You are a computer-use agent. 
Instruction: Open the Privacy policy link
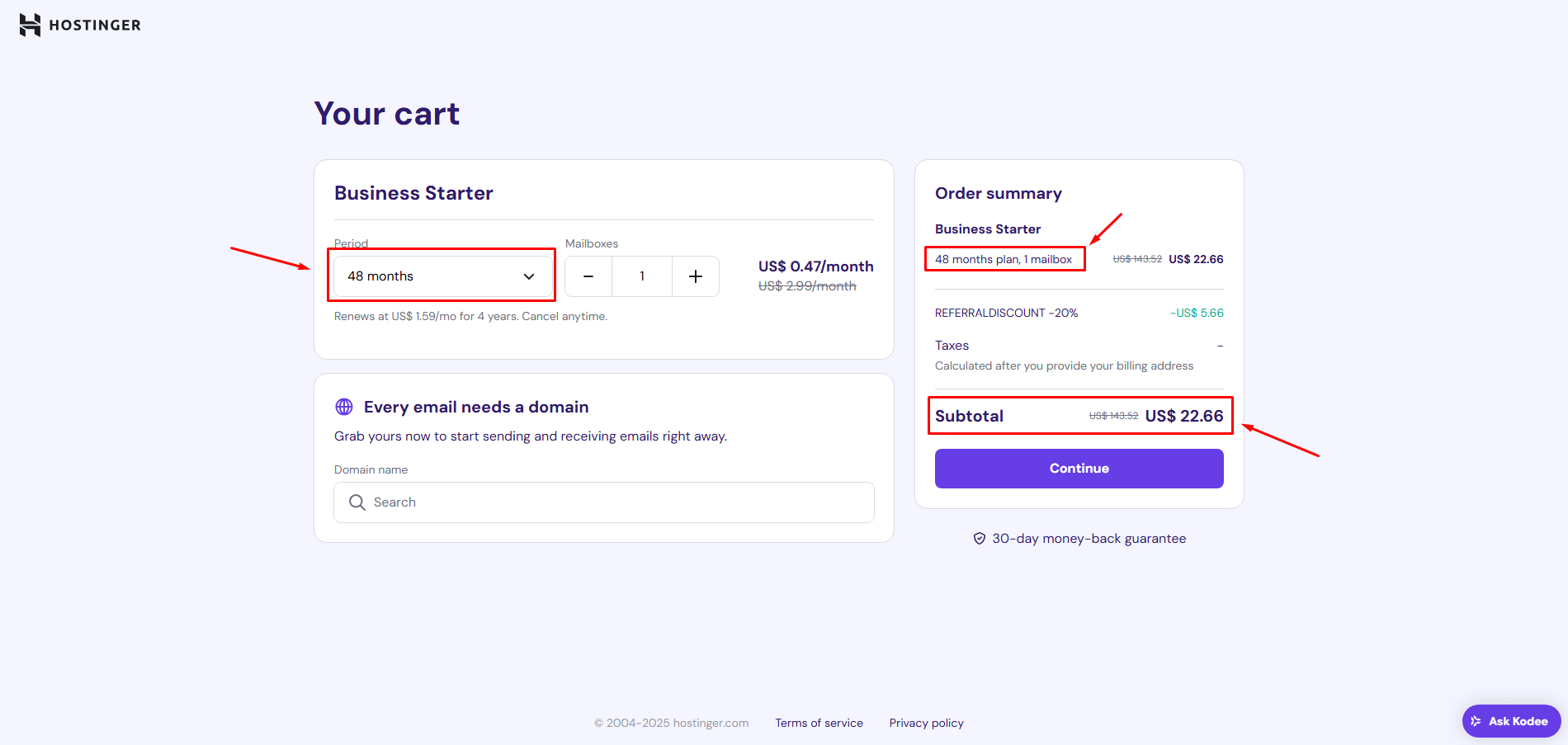(926, 723)
